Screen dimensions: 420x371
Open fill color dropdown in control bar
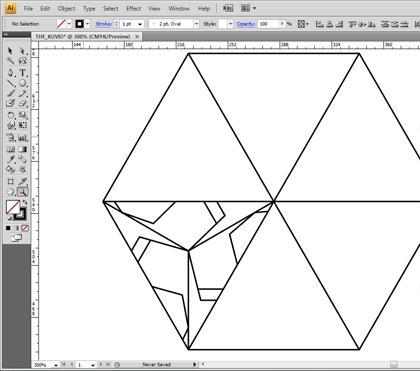[x=69, y=24]
